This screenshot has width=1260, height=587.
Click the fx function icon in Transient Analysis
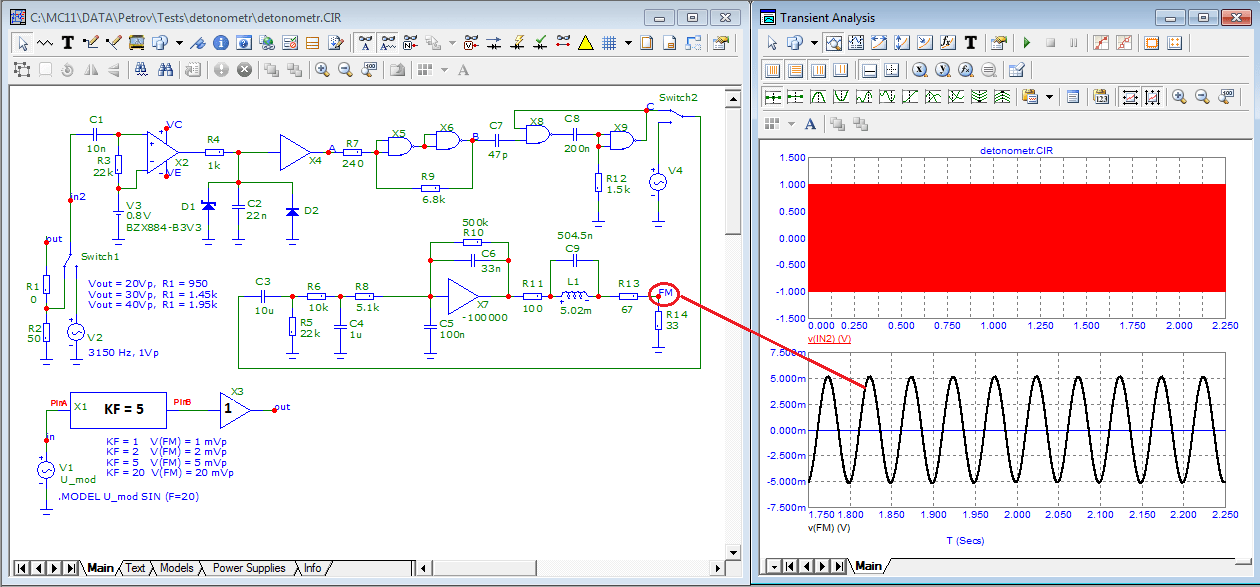point(948,43)
